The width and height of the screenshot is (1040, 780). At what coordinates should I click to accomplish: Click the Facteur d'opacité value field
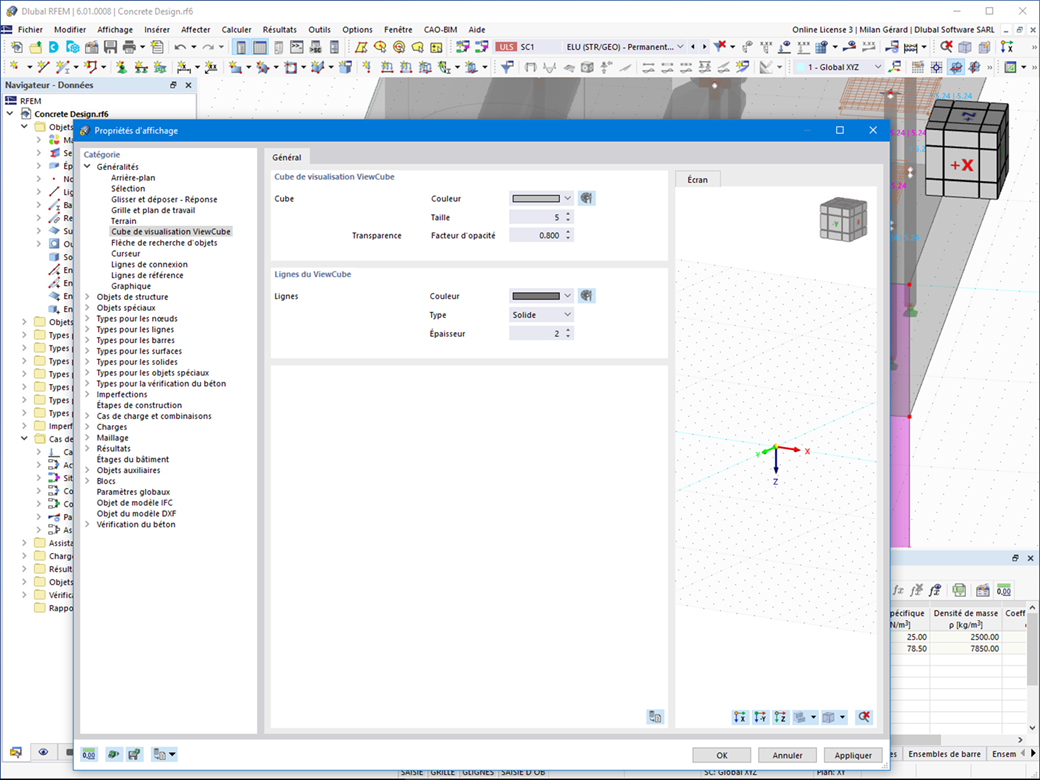tap(536, 235)
